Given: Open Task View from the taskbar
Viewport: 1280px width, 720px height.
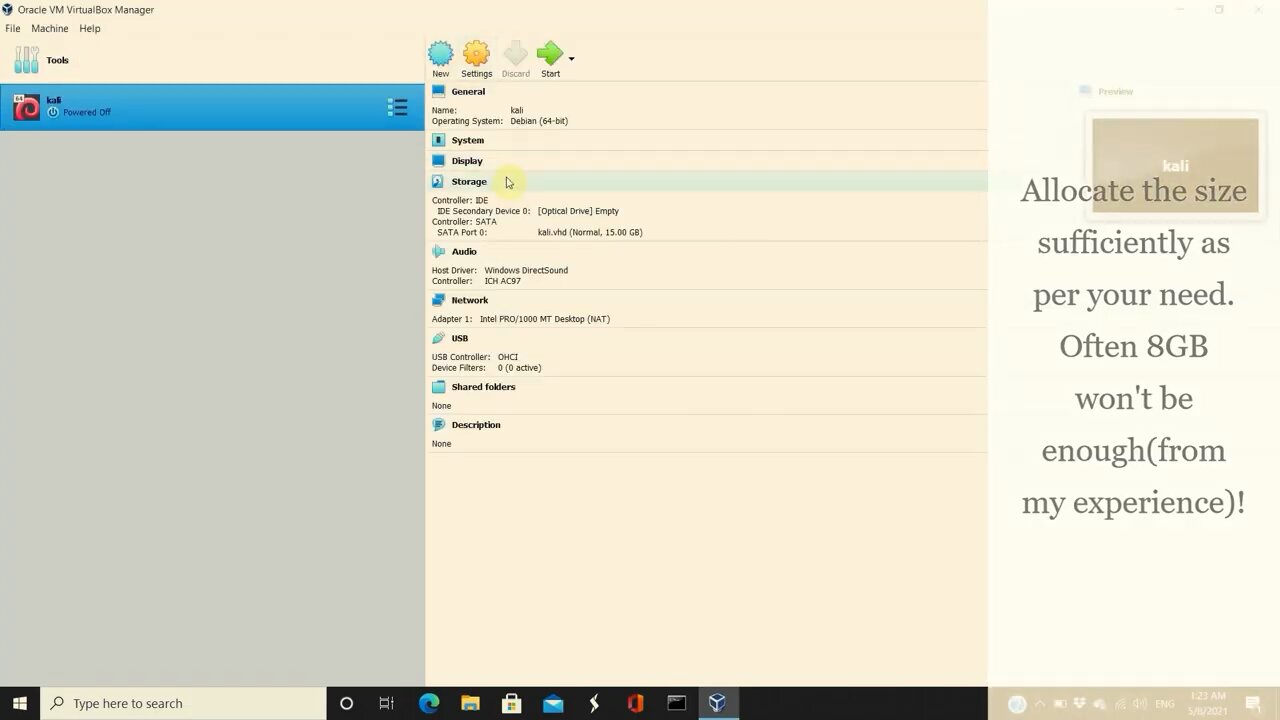Looking at the screenshot, I should (387, 703).
